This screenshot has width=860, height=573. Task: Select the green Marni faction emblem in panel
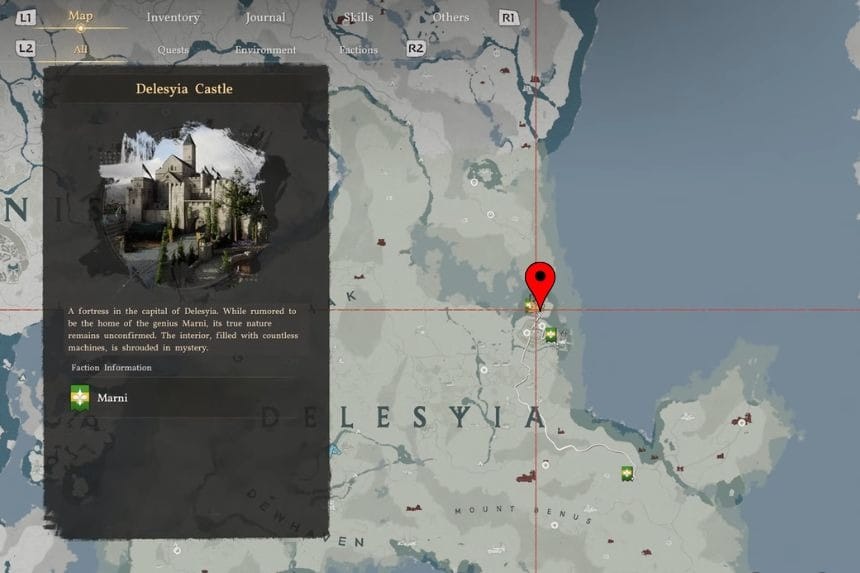click(x=80, y=398)
